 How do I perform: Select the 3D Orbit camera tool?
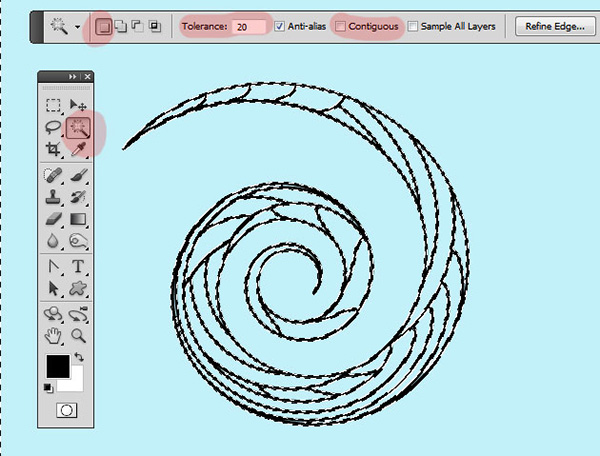tap(78, 314)
